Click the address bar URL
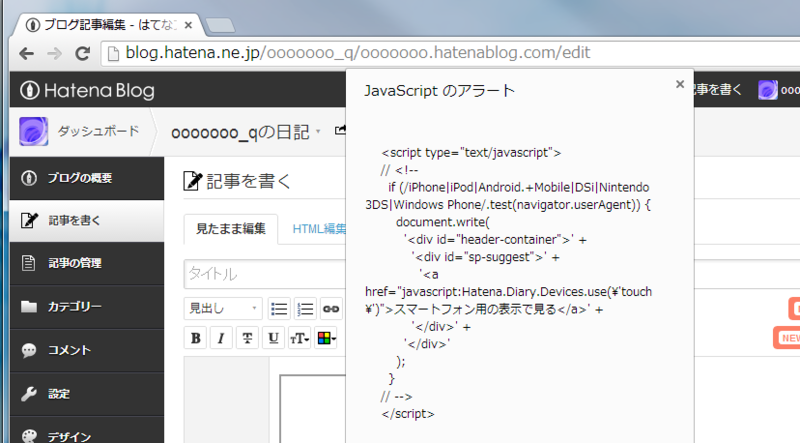 (x=358, y=53)
